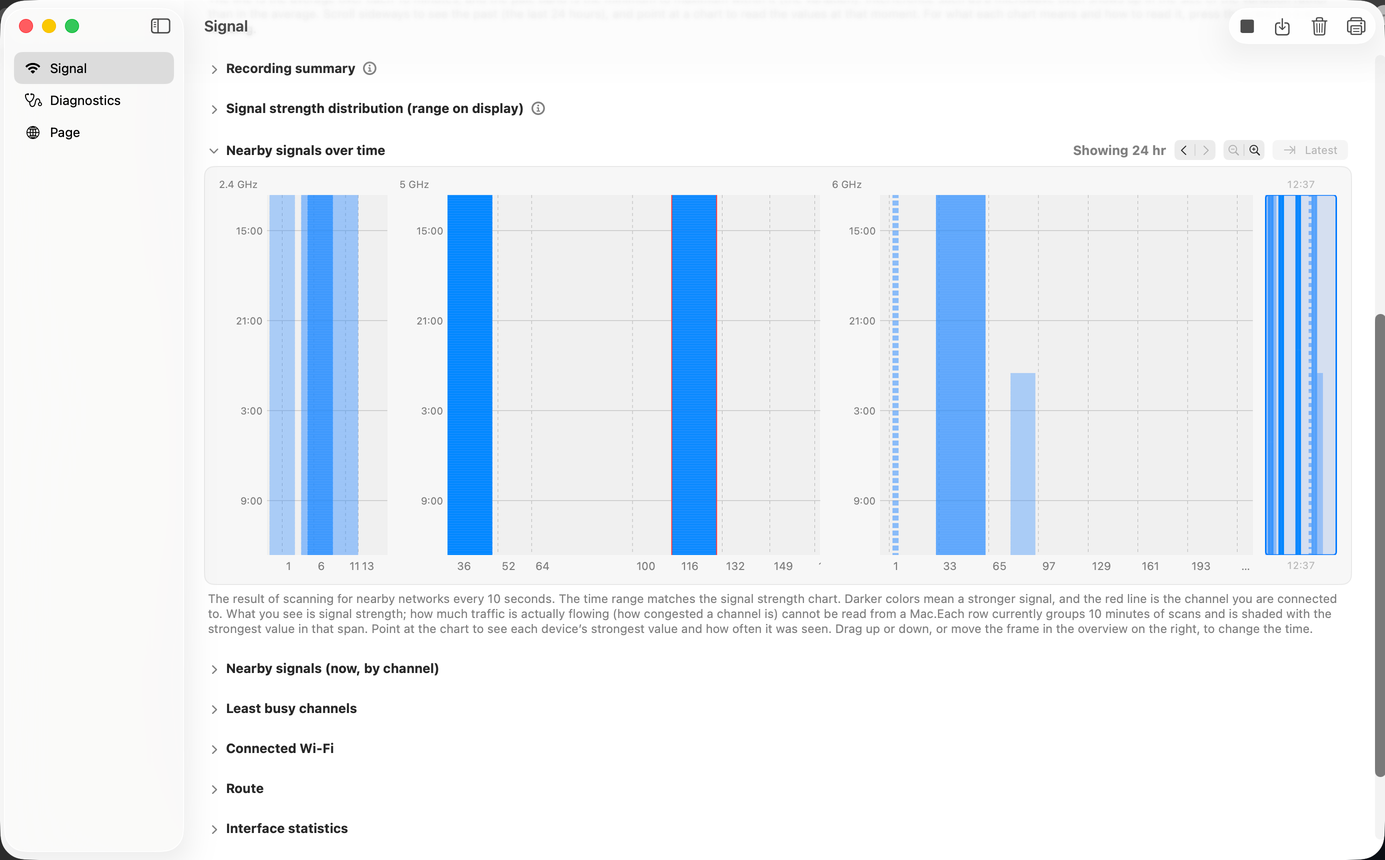Click the zoom out magnifier icon
The width and height of the screenshot is (1385, 860).
pyautogui.click(x=1234, y=151)
